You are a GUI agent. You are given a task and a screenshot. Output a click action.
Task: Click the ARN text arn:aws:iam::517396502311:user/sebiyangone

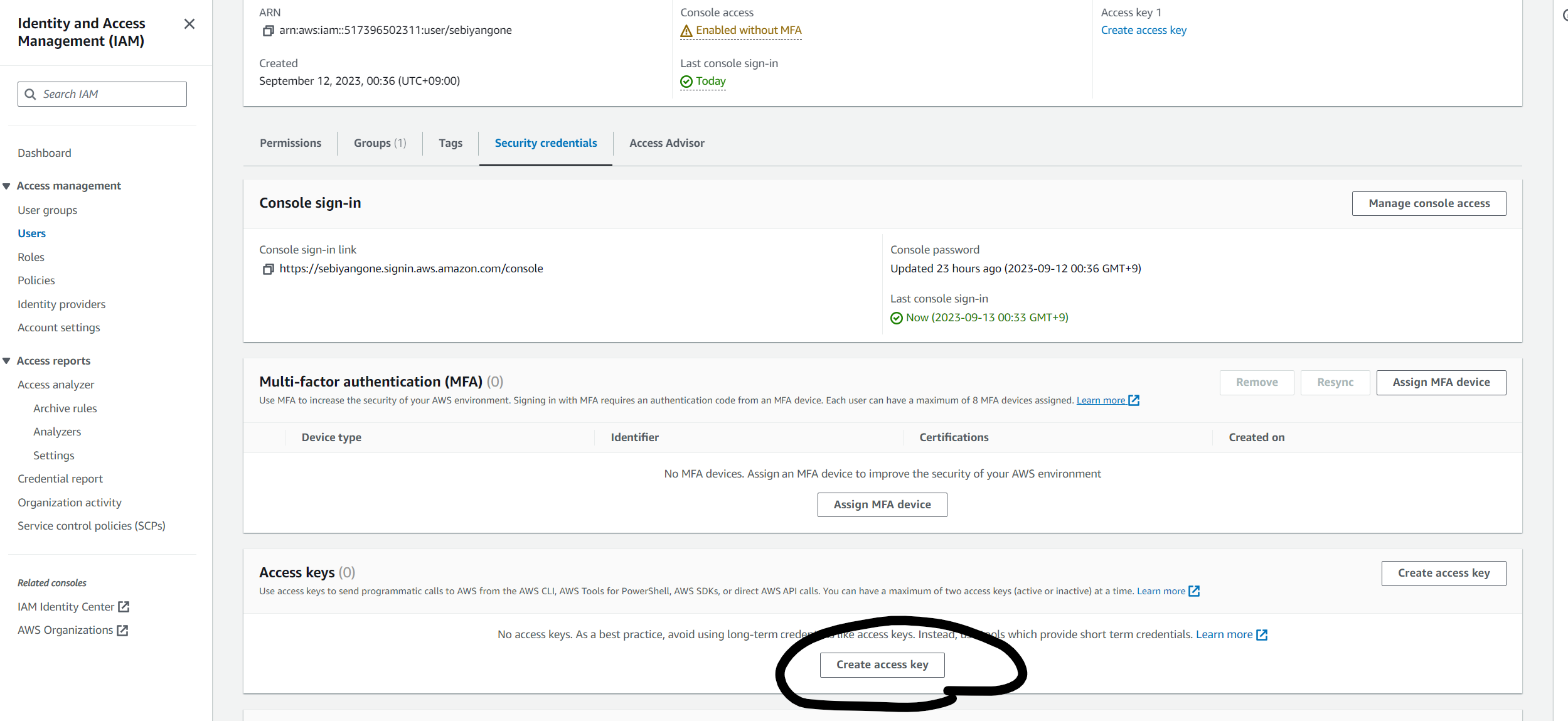tap(396, 30)
